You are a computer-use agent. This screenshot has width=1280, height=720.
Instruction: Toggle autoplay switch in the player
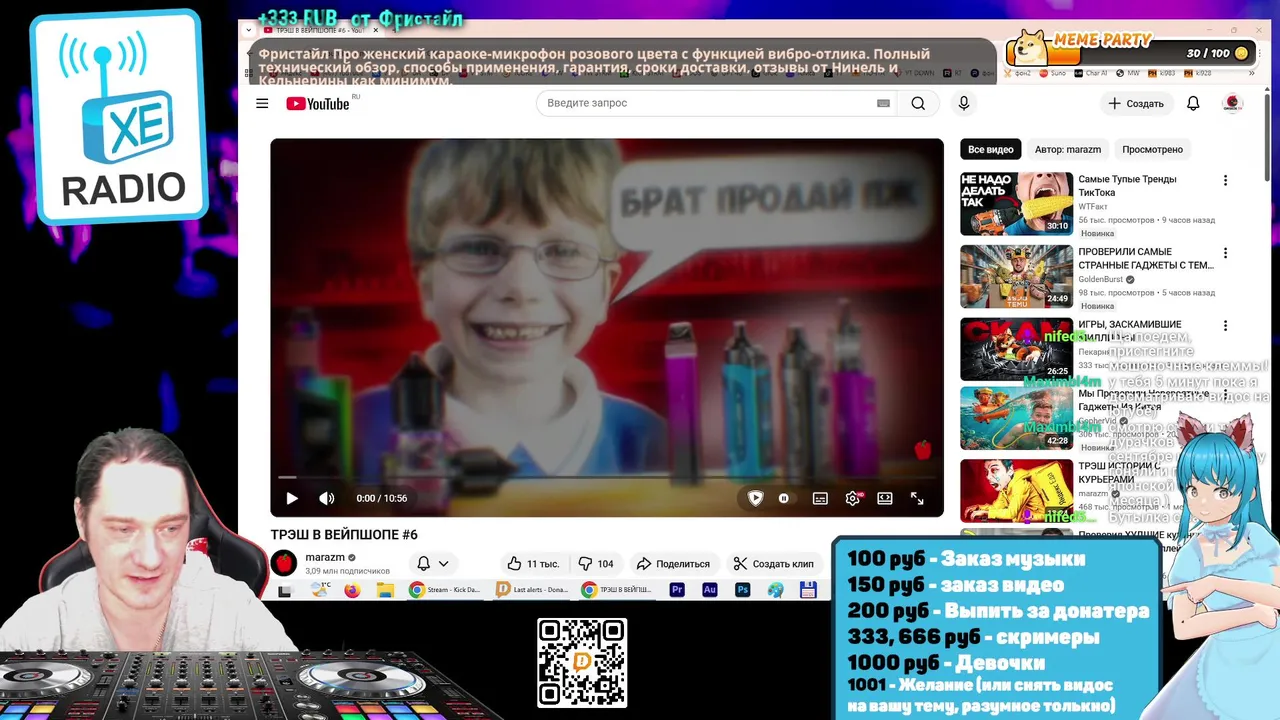point(784,498)
